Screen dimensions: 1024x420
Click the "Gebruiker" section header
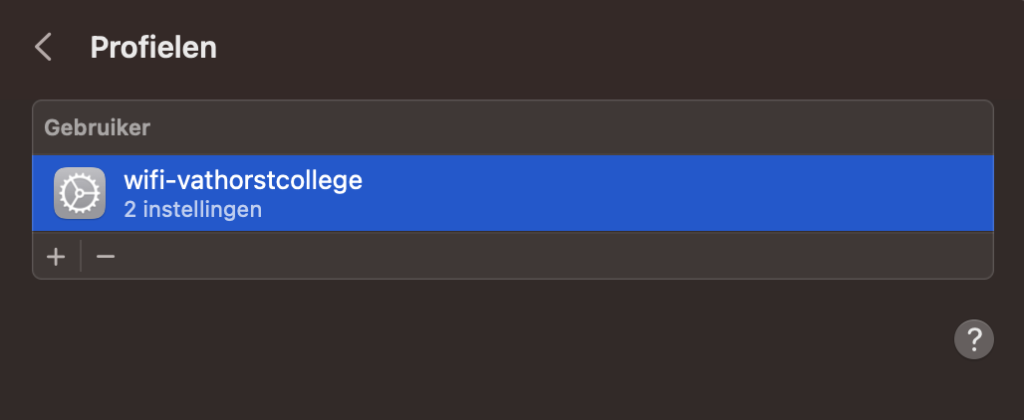point(97,128)
